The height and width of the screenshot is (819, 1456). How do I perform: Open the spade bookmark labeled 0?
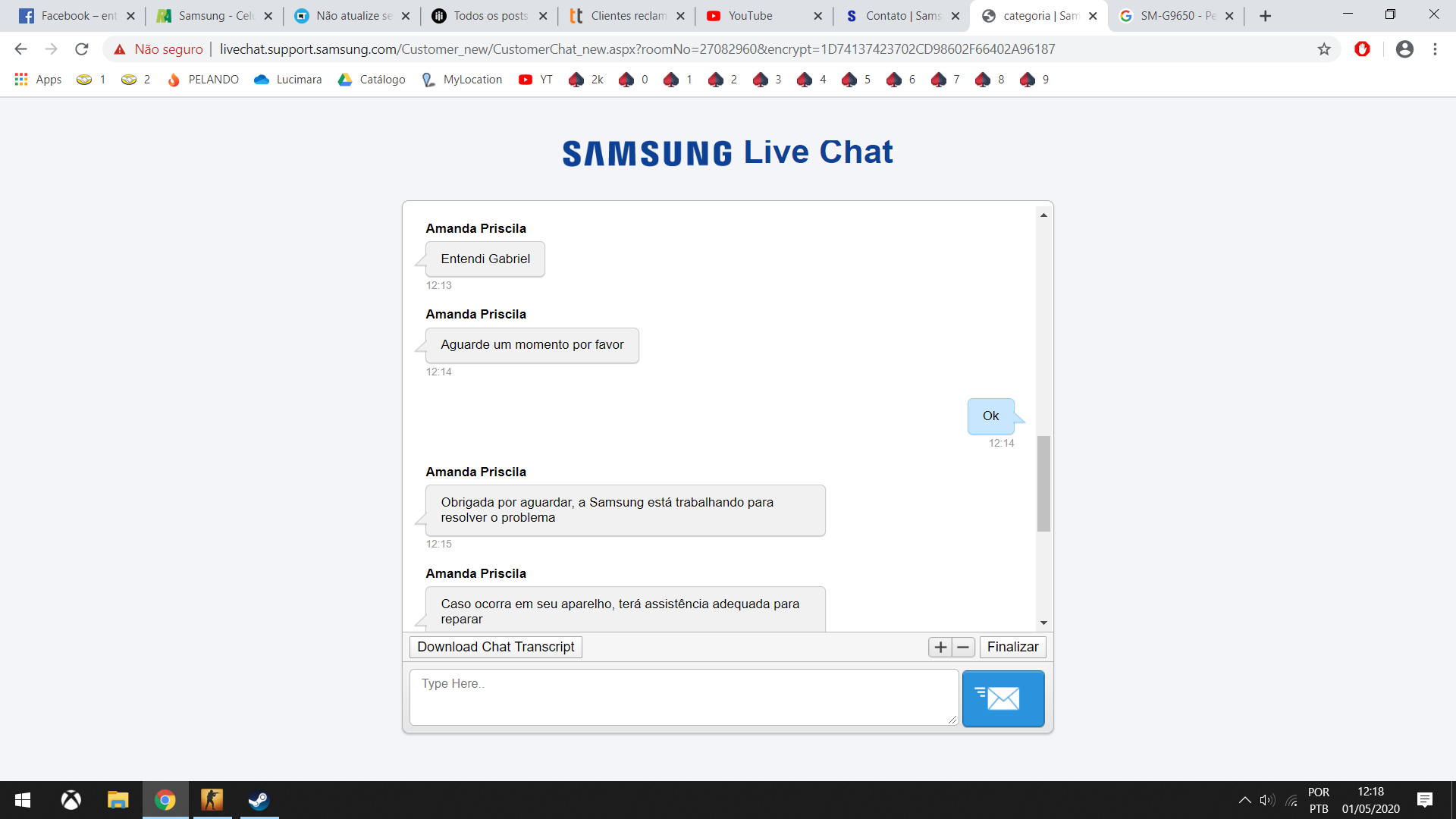point(634,80)
